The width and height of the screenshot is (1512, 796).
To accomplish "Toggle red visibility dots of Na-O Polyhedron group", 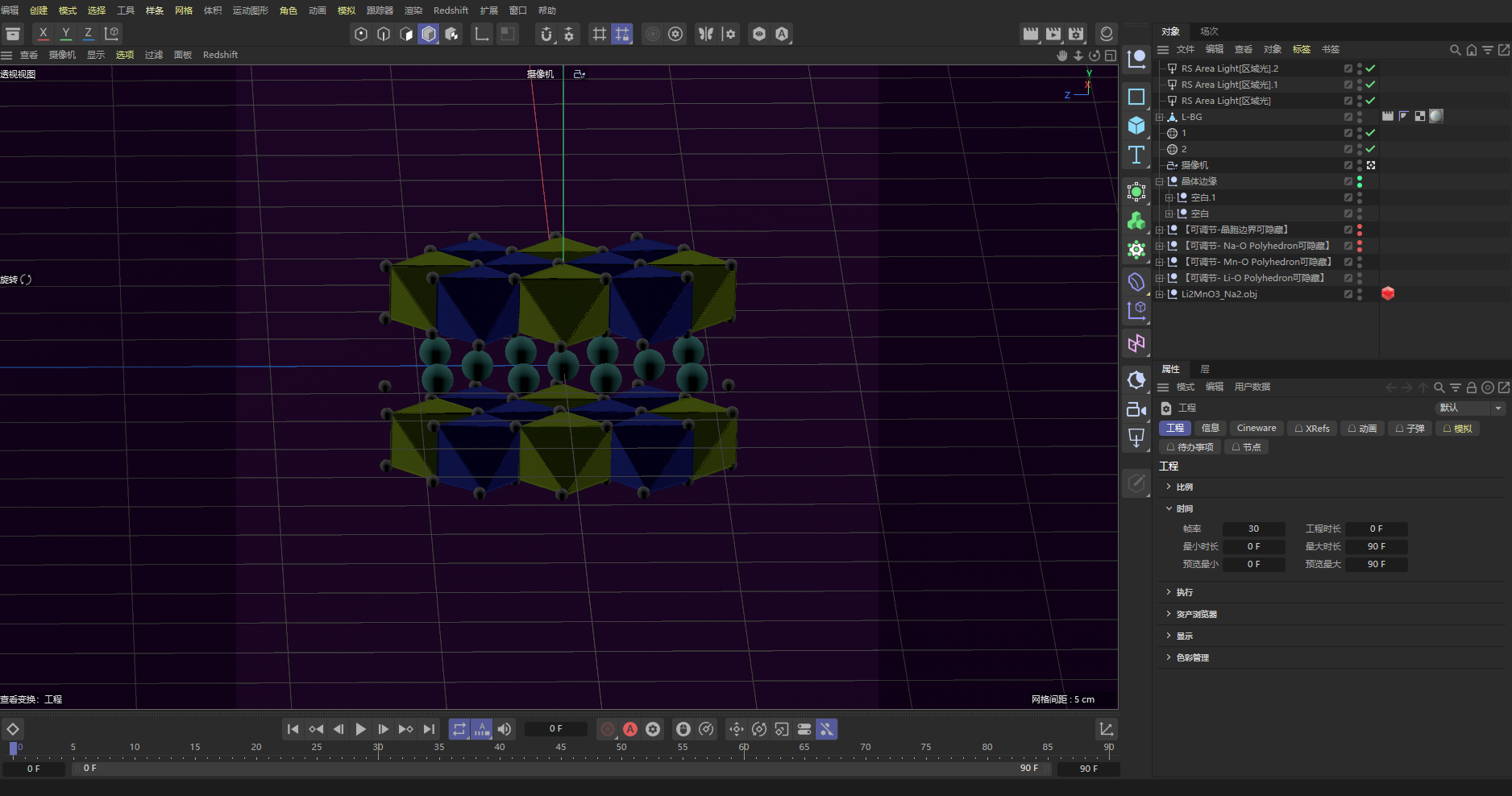I will tap(1360, 246).
